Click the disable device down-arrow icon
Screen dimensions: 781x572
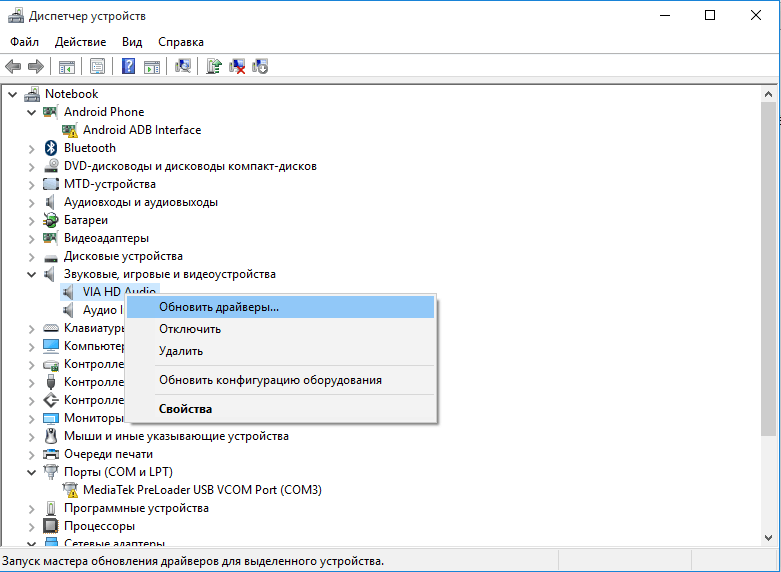click(x=260, y=67)
